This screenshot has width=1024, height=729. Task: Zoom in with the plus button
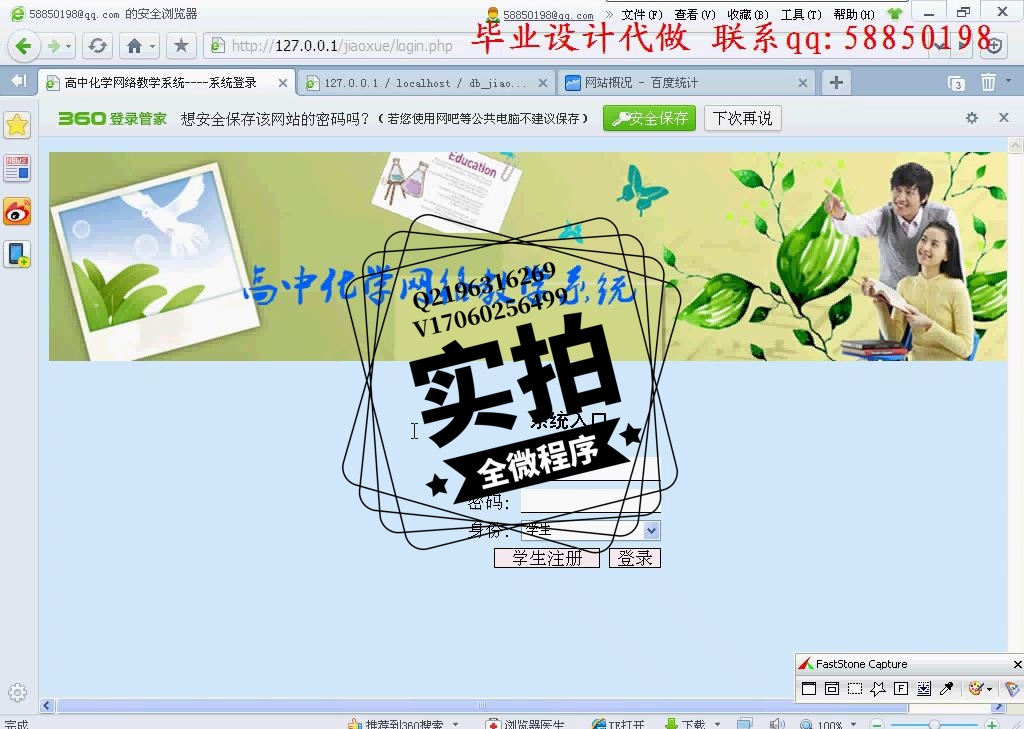click(993, 724)
